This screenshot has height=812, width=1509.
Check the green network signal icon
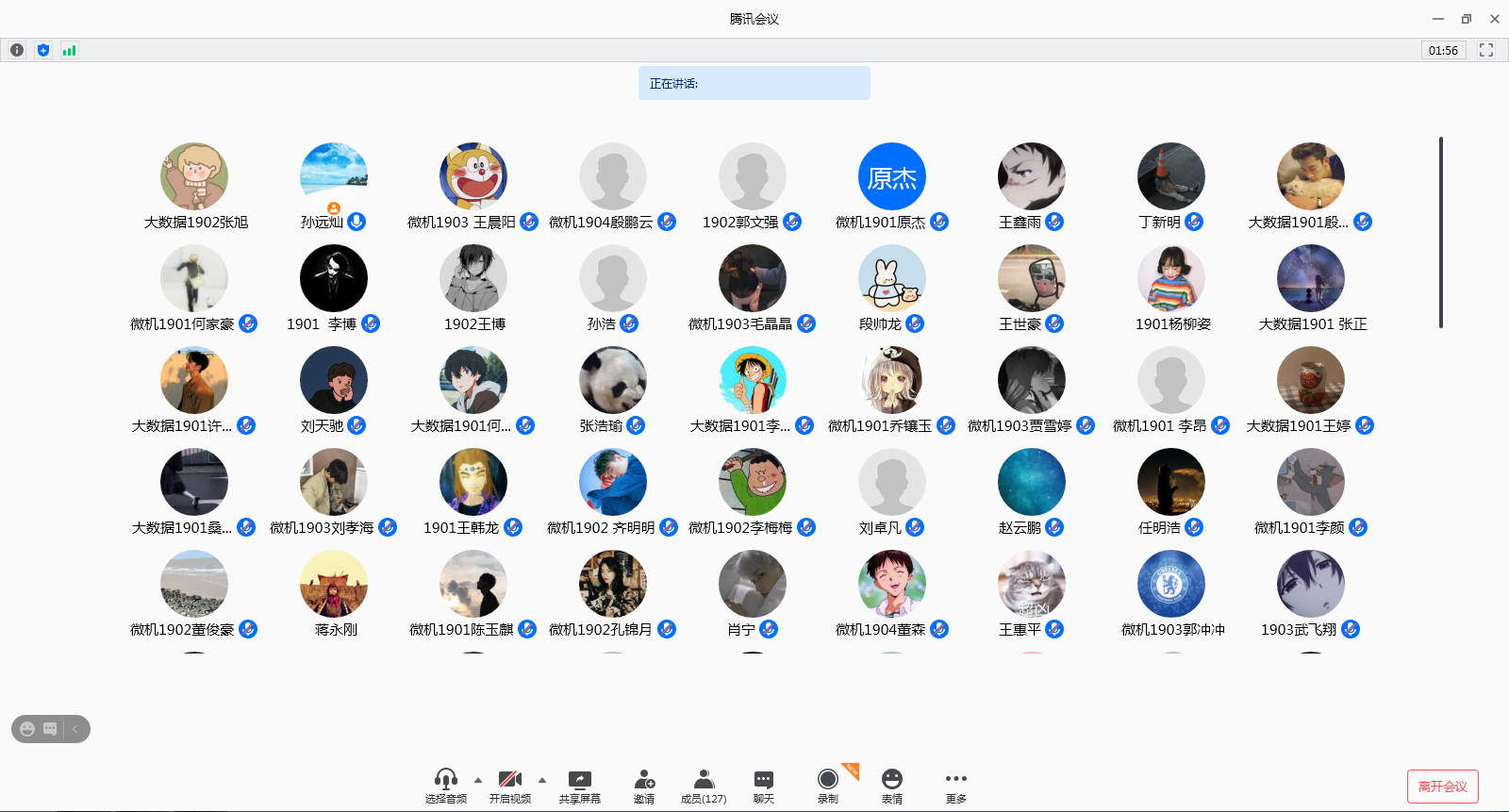(69, 50)
